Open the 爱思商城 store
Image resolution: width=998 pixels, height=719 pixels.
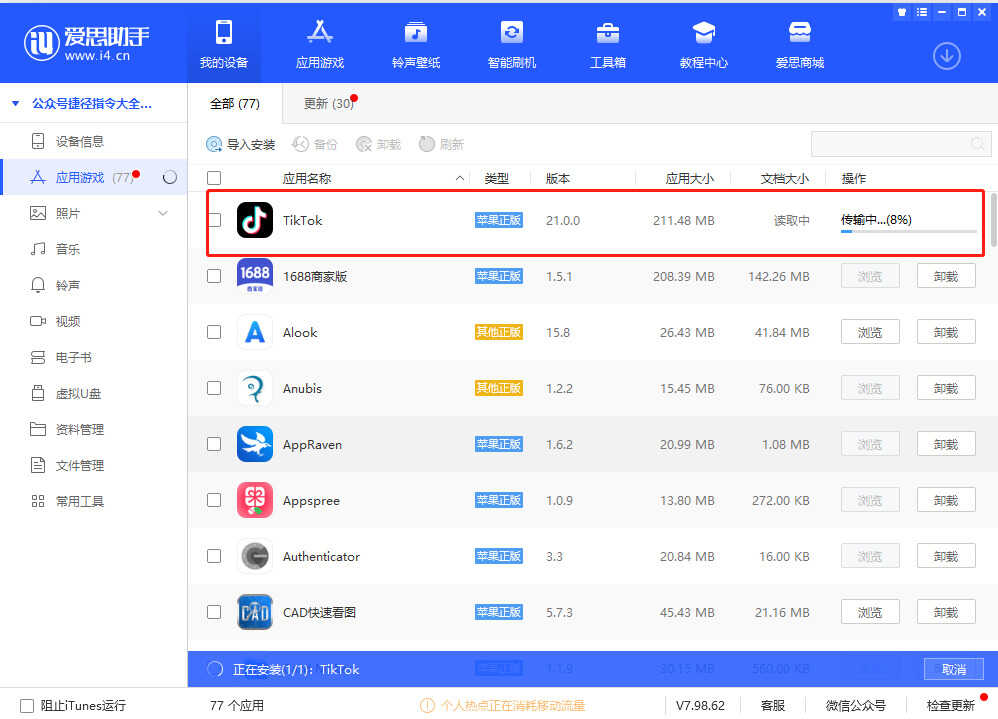click(799, 43)
